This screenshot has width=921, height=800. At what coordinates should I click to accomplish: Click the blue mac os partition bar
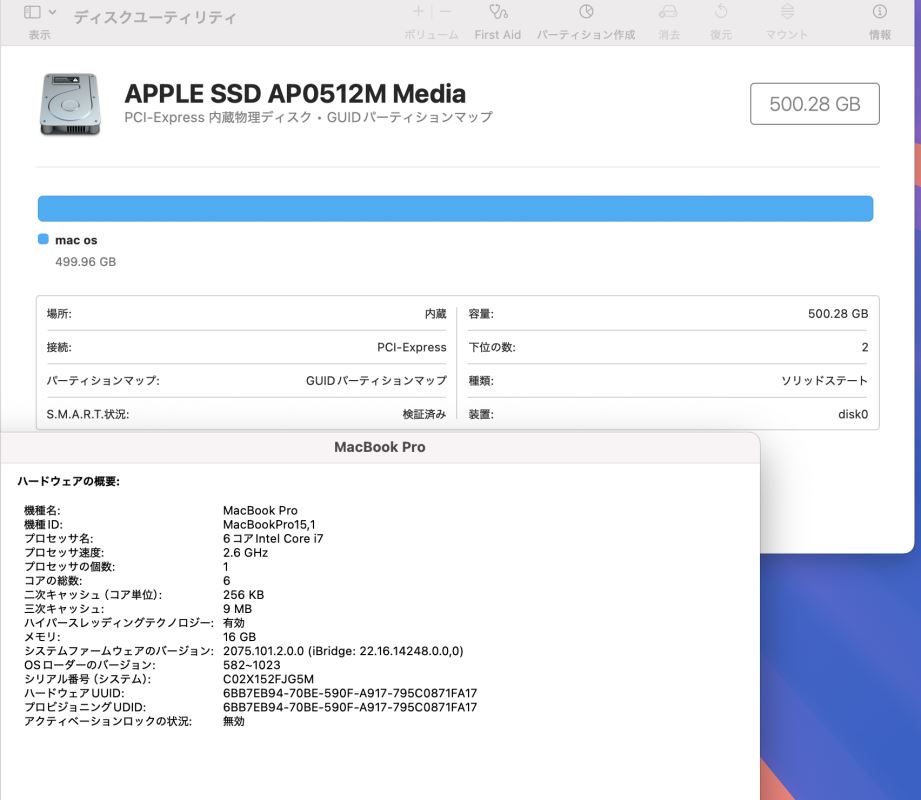(455, 209)
